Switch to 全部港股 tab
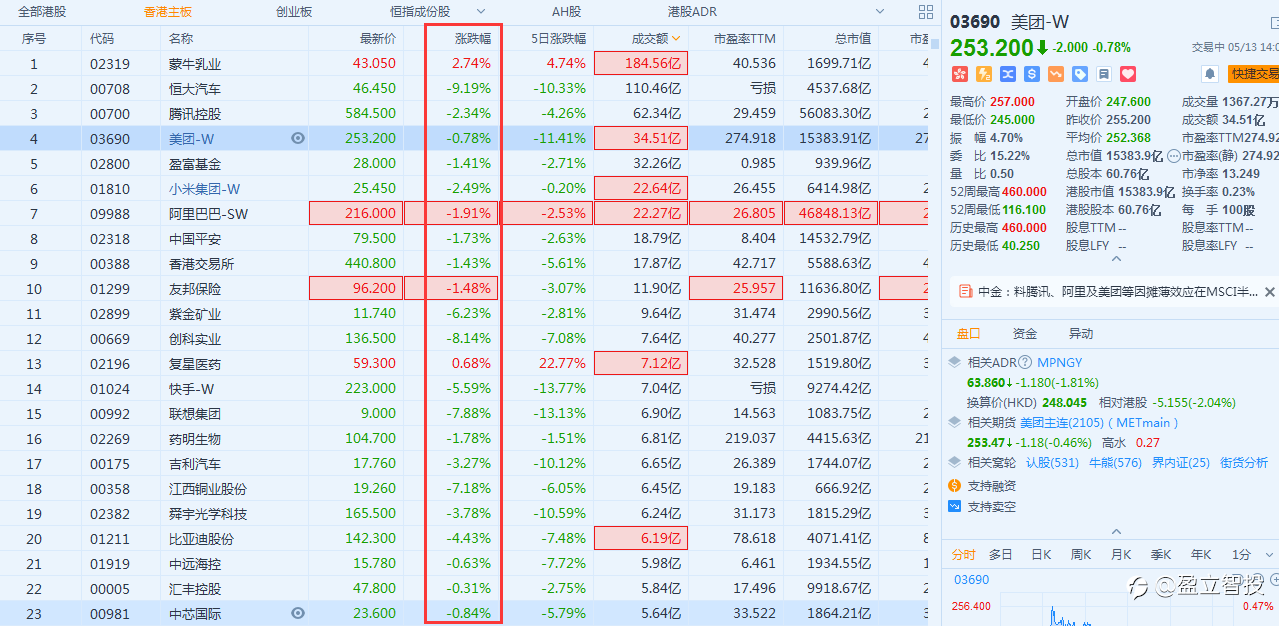 point(42,12)
